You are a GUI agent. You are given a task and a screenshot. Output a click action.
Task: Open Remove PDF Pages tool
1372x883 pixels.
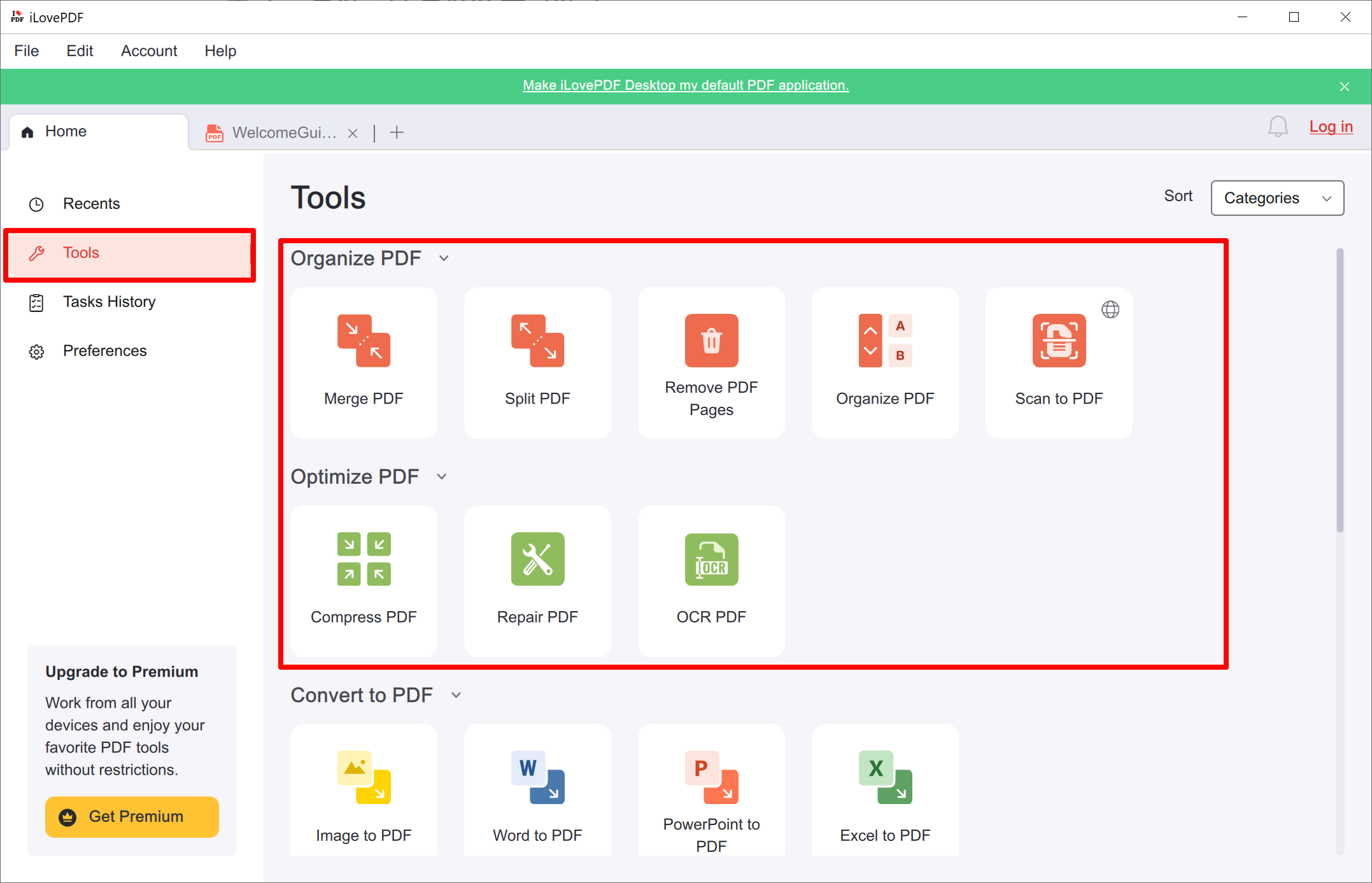pos(711,363)
